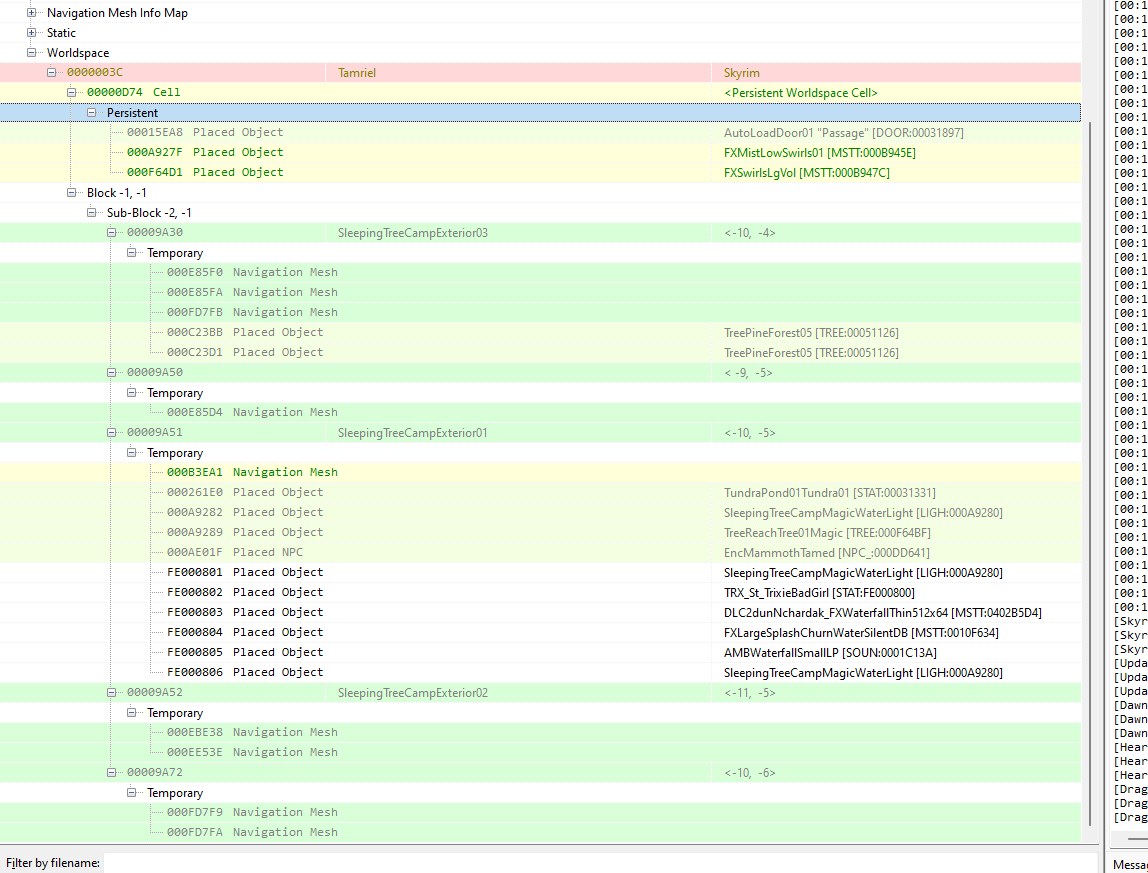
Task: Collapse Sub-Block -2, -1 group
Action: [x=92, y=212]
